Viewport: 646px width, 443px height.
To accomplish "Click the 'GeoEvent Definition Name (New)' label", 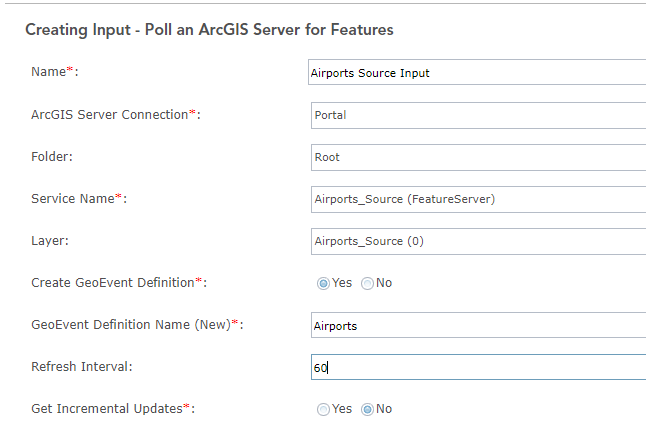I will pos(130,325).
